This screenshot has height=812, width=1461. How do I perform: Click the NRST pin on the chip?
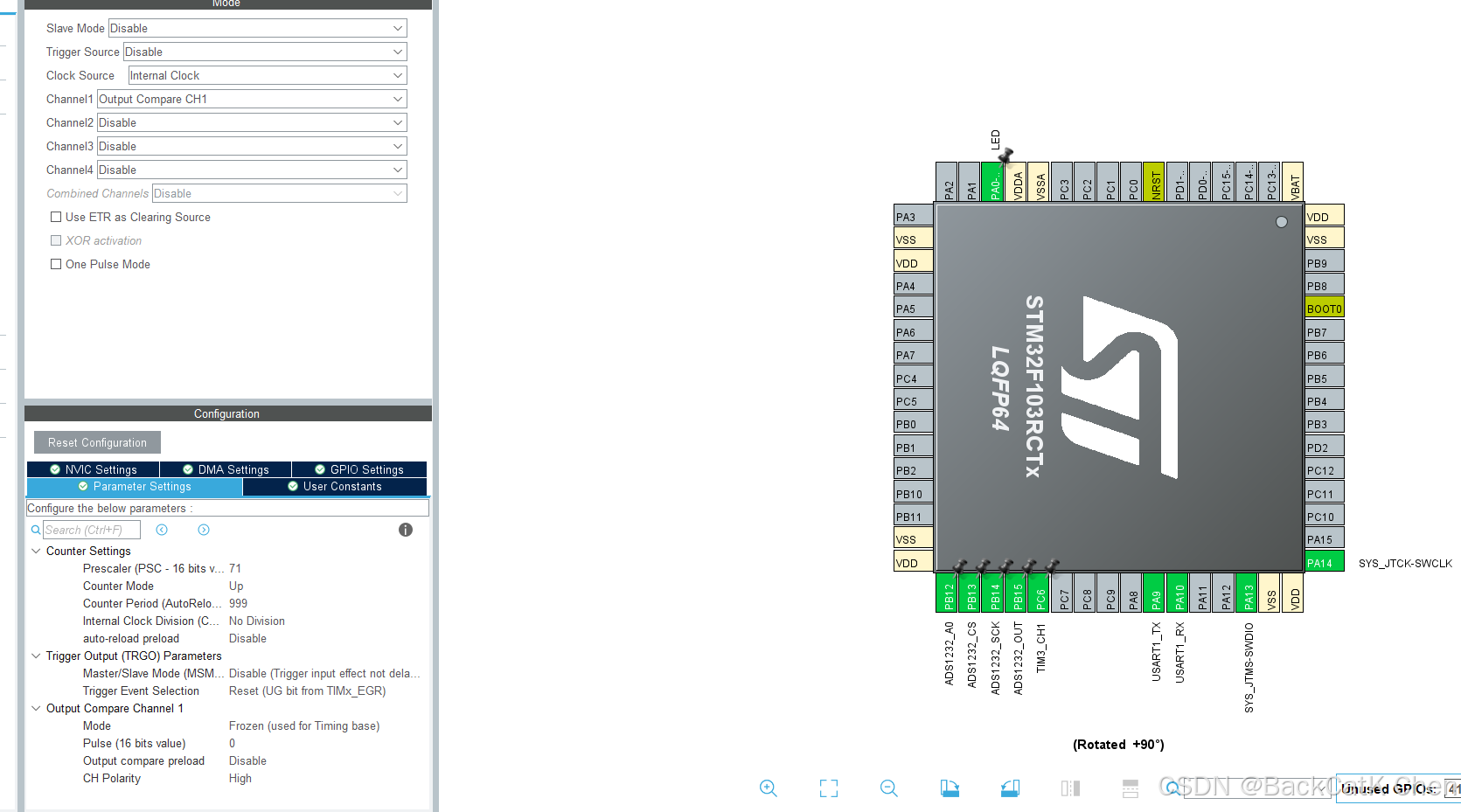pyautogui.click(x=1155, y=182)
